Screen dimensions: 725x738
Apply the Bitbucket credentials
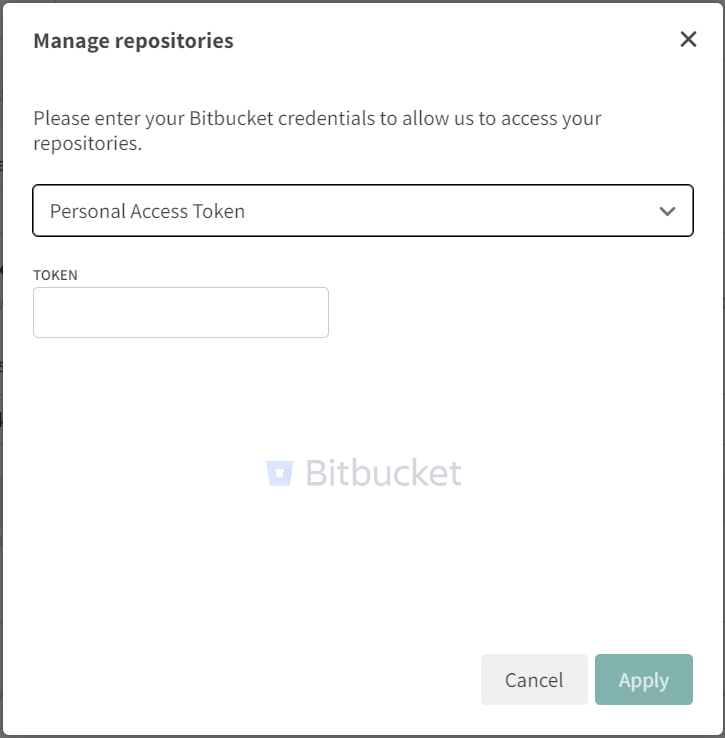point(643,680)
